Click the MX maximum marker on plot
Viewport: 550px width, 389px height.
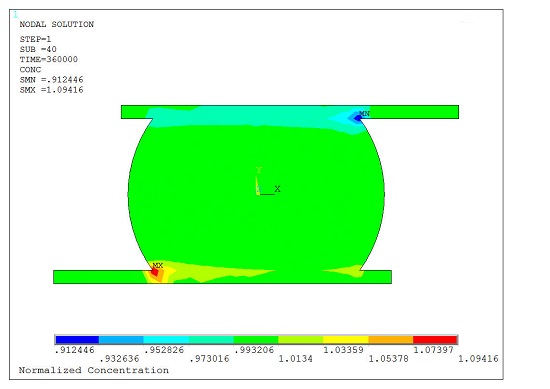pos(157,266)
